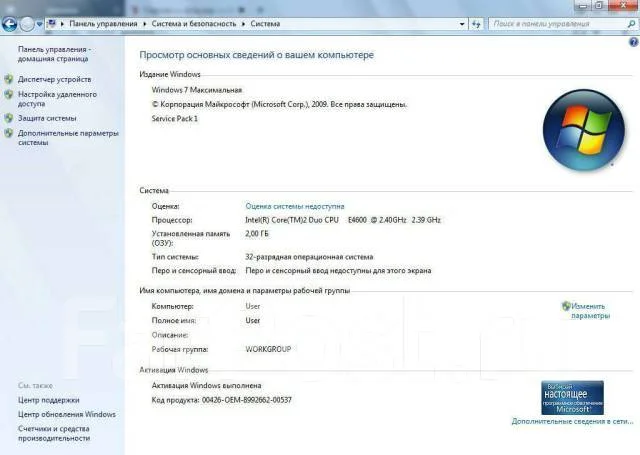640x455 pixels.
Task: Open 'Центр обновления Windows' link
Action: click(67, 414)
